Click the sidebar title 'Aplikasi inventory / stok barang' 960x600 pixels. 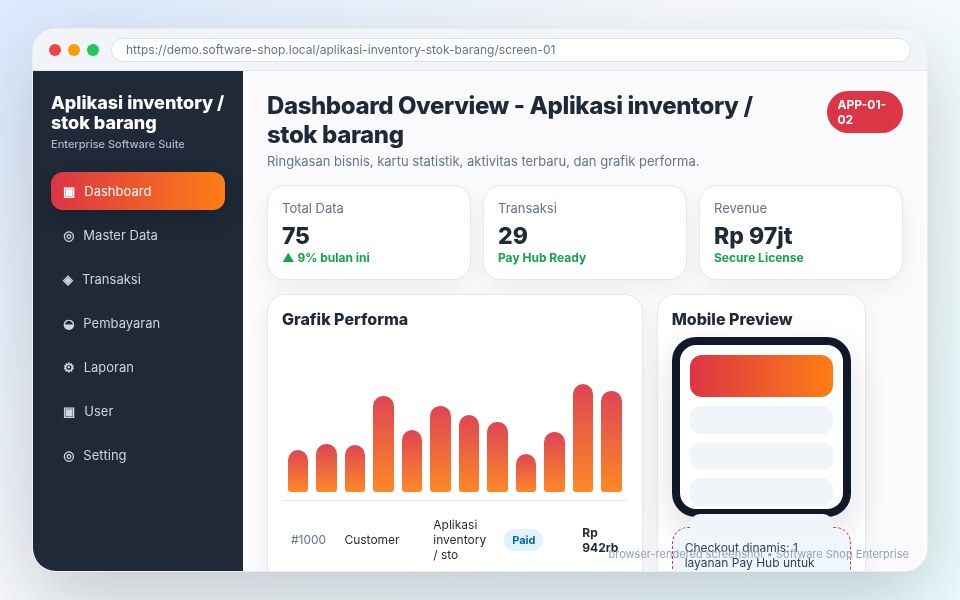pyautogui.click(x=137, y=113)
